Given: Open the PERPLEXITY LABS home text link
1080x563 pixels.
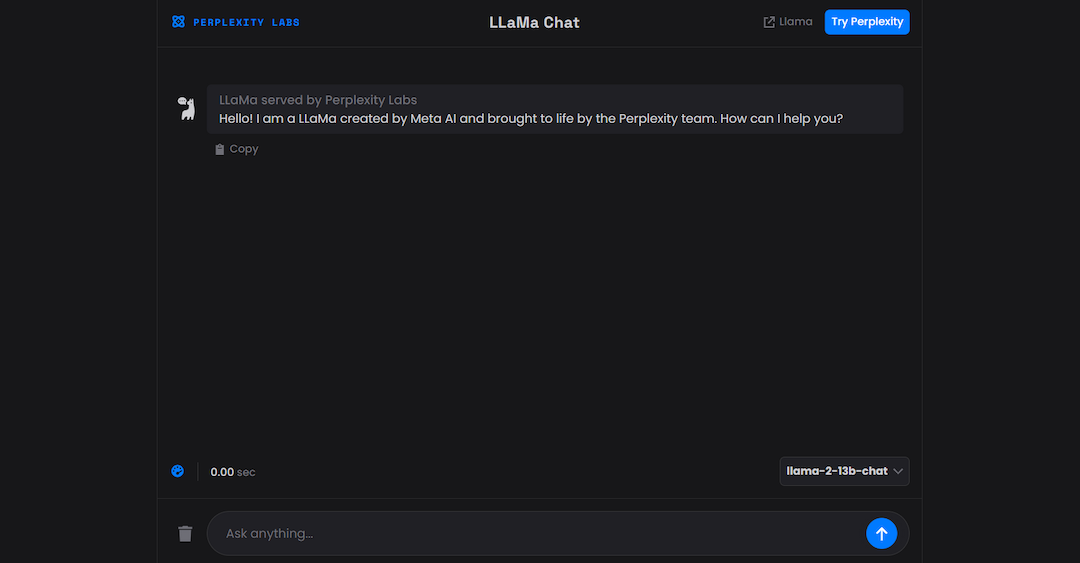Looking at the screenshot, I should (247, 23).
